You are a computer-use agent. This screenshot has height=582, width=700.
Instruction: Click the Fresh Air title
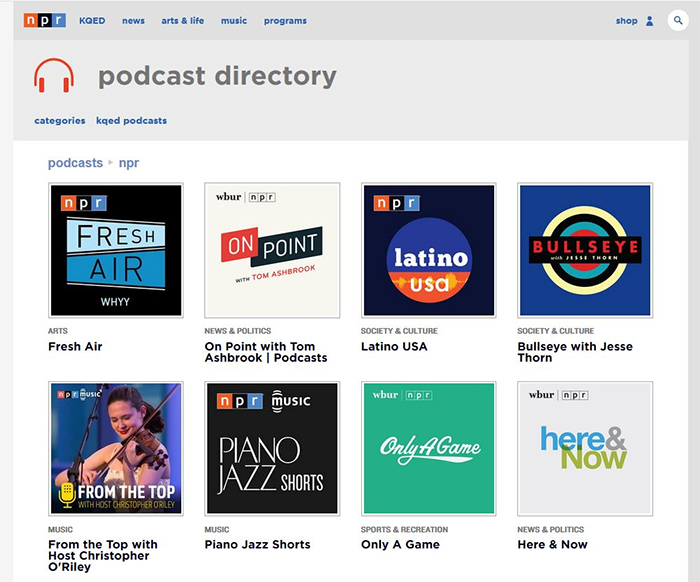pos(75,346)
